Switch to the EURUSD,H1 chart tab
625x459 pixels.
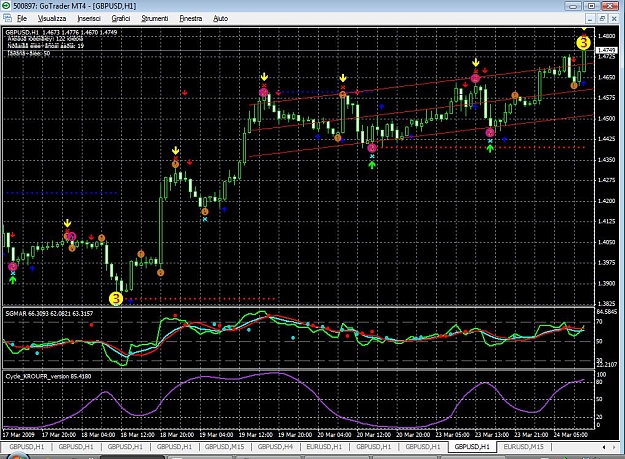324,447
